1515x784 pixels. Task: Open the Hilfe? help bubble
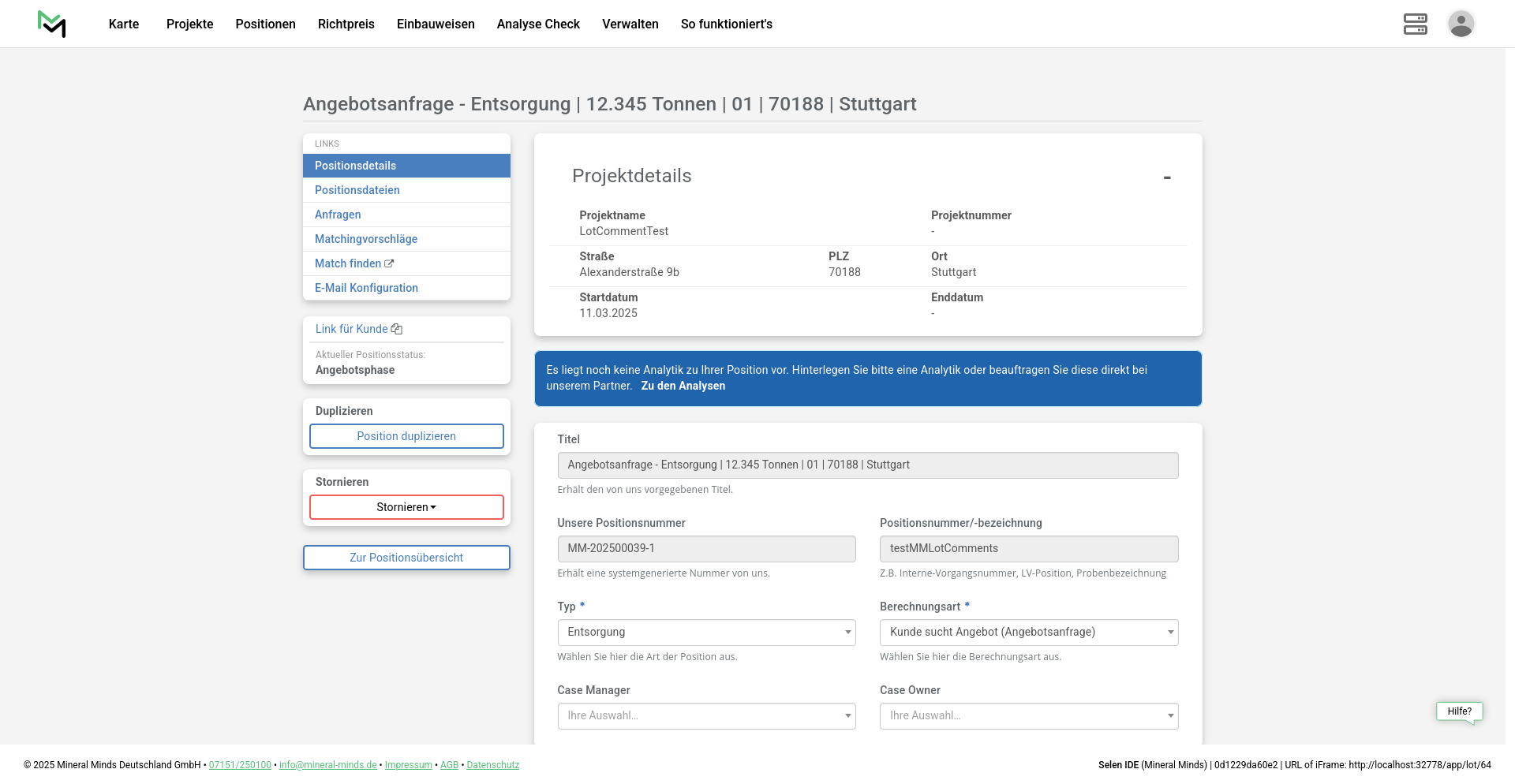tap(1459, 711)
